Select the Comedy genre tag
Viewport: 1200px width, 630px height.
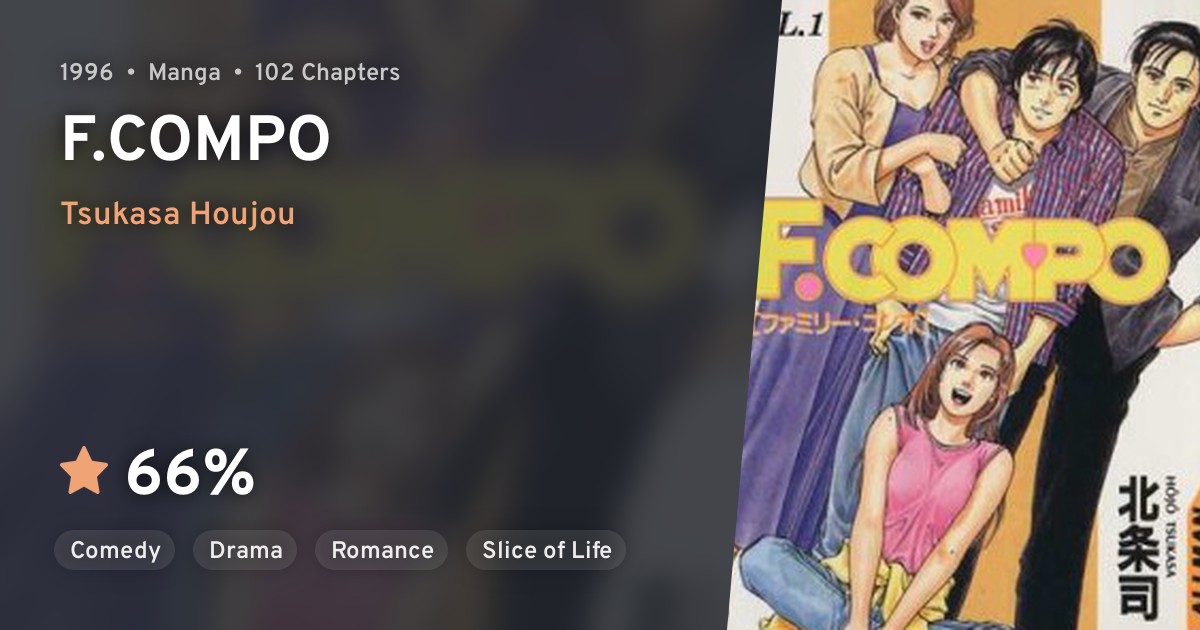point(115,550)
